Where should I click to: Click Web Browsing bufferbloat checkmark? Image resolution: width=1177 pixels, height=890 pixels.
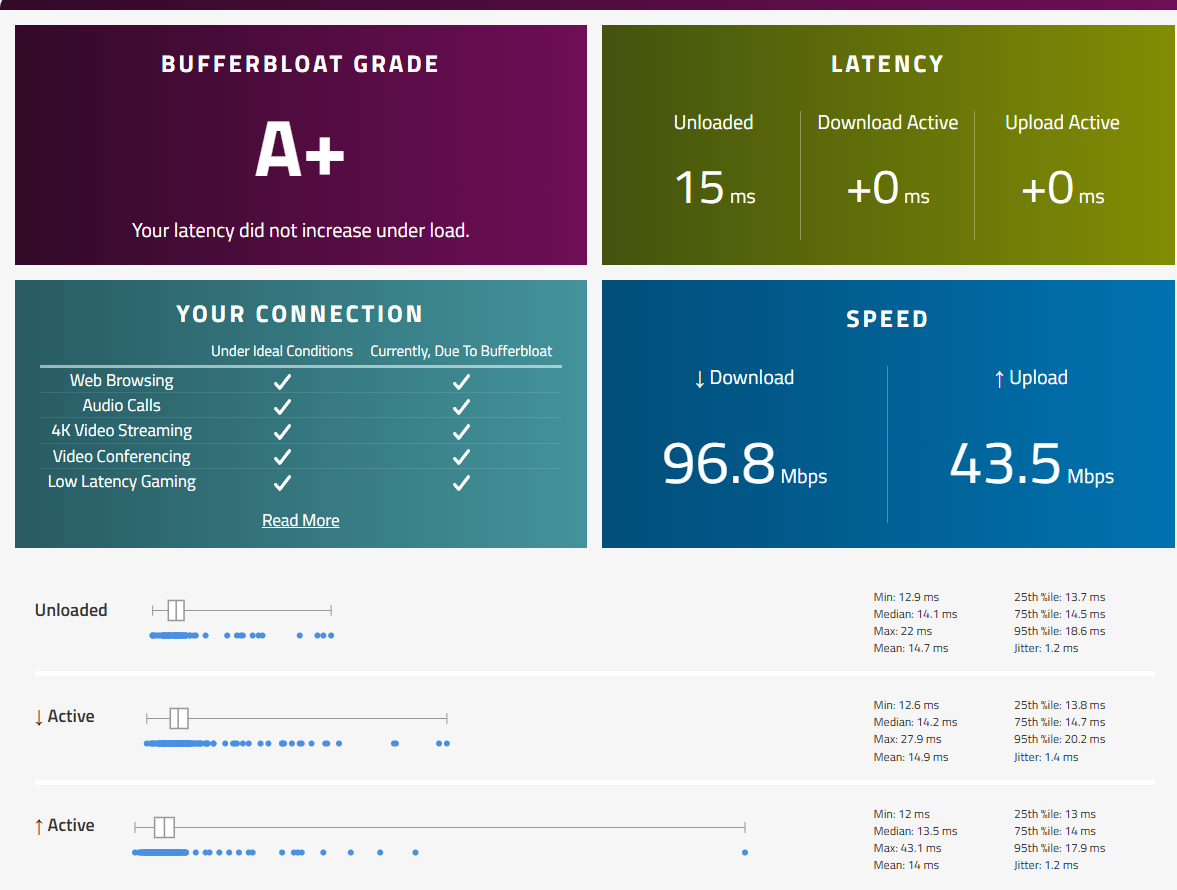coord(462,382)
